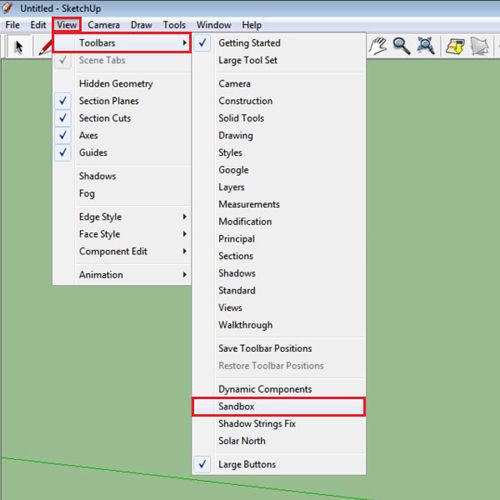Click the greyed Share Model icon

pyautogui.click(x=480, y=46)
